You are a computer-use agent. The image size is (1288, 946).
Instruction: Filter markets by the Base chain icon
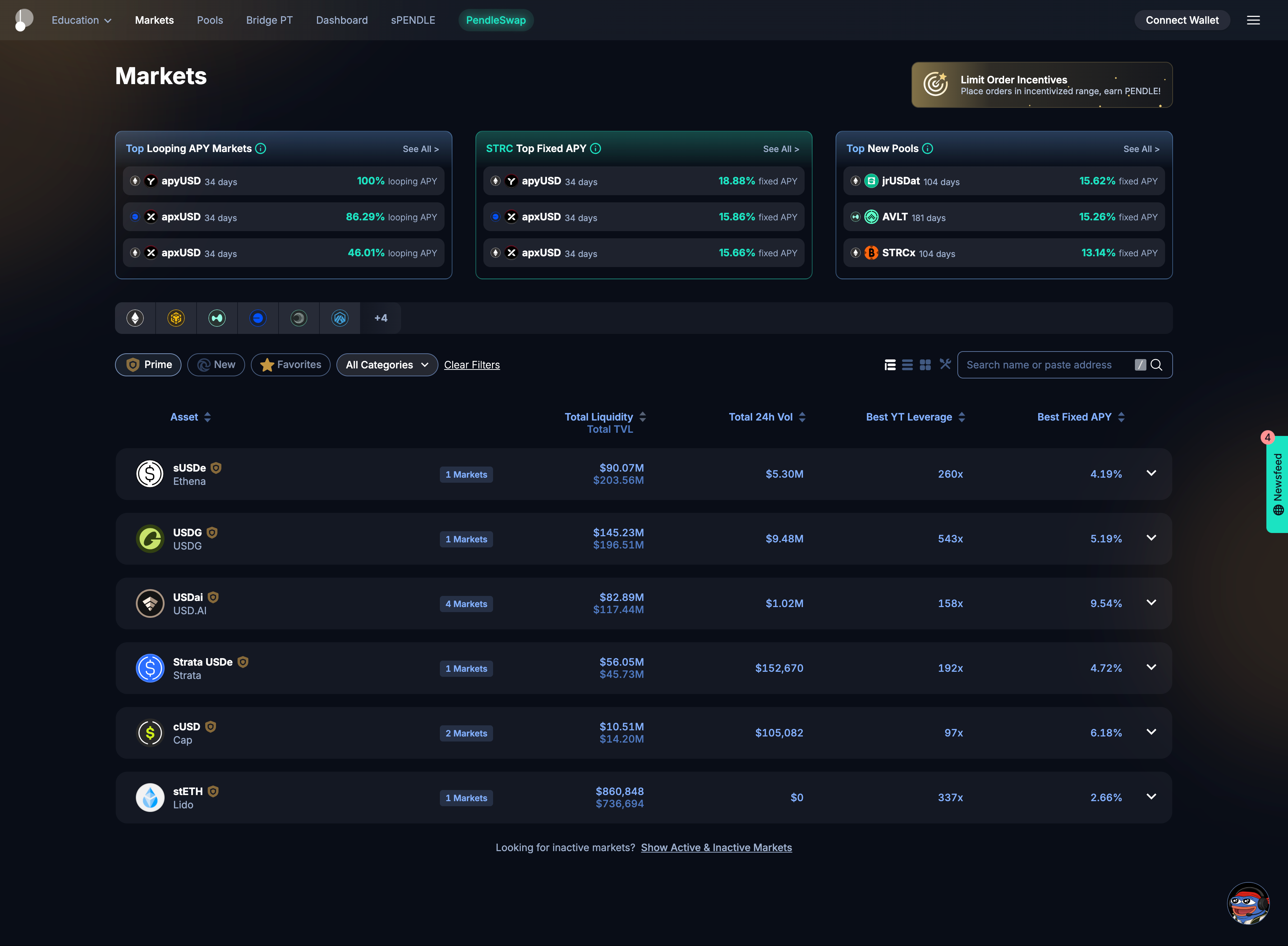[258, 318]
